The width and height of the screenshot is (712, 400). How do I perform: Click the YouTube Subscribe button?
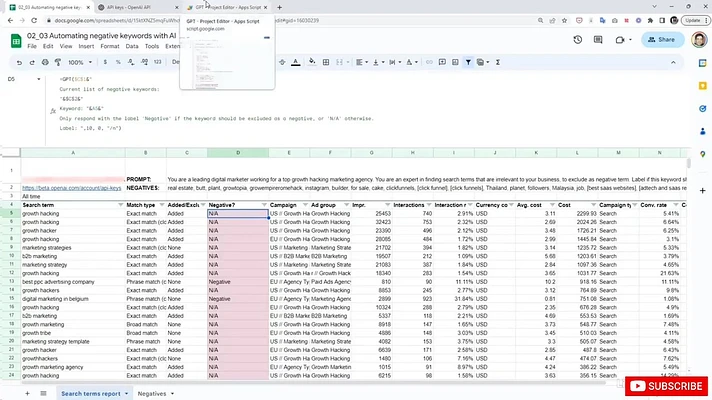(x=666, y=386)
